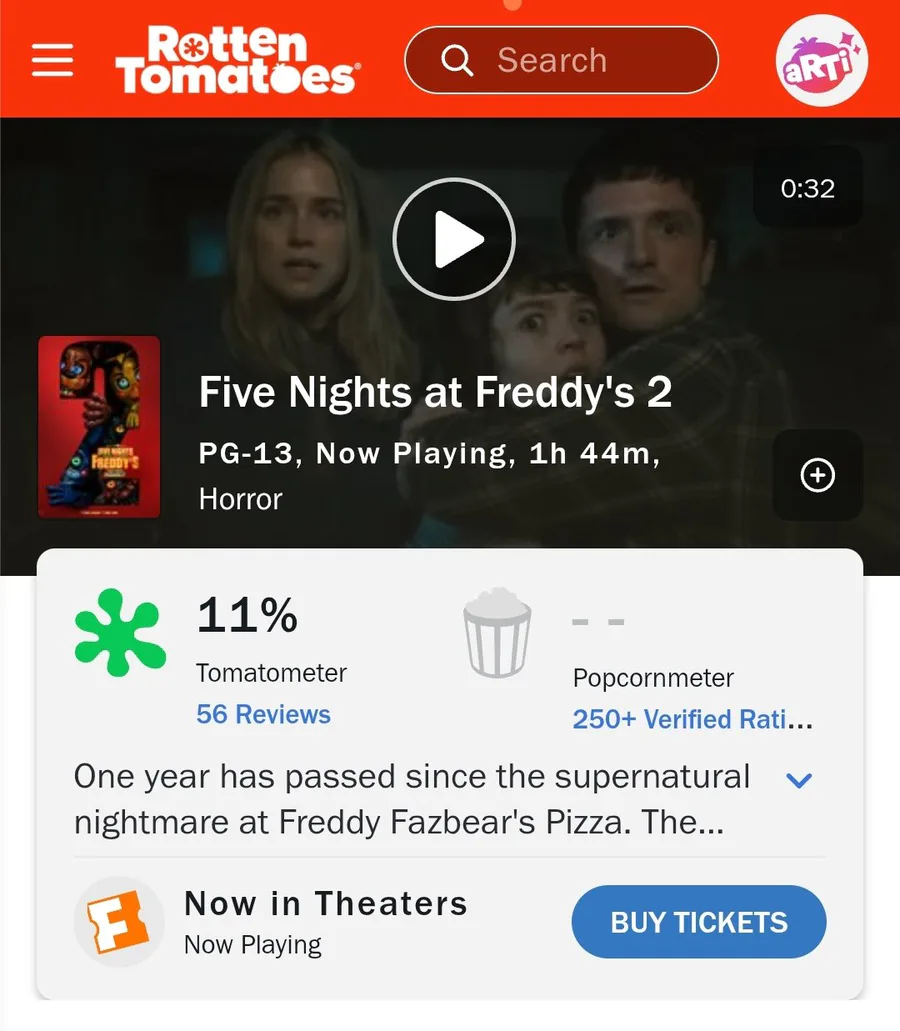Click the Popcornmeter label
This screenshot has height=1031, width=900.
[x=653, y=678]
